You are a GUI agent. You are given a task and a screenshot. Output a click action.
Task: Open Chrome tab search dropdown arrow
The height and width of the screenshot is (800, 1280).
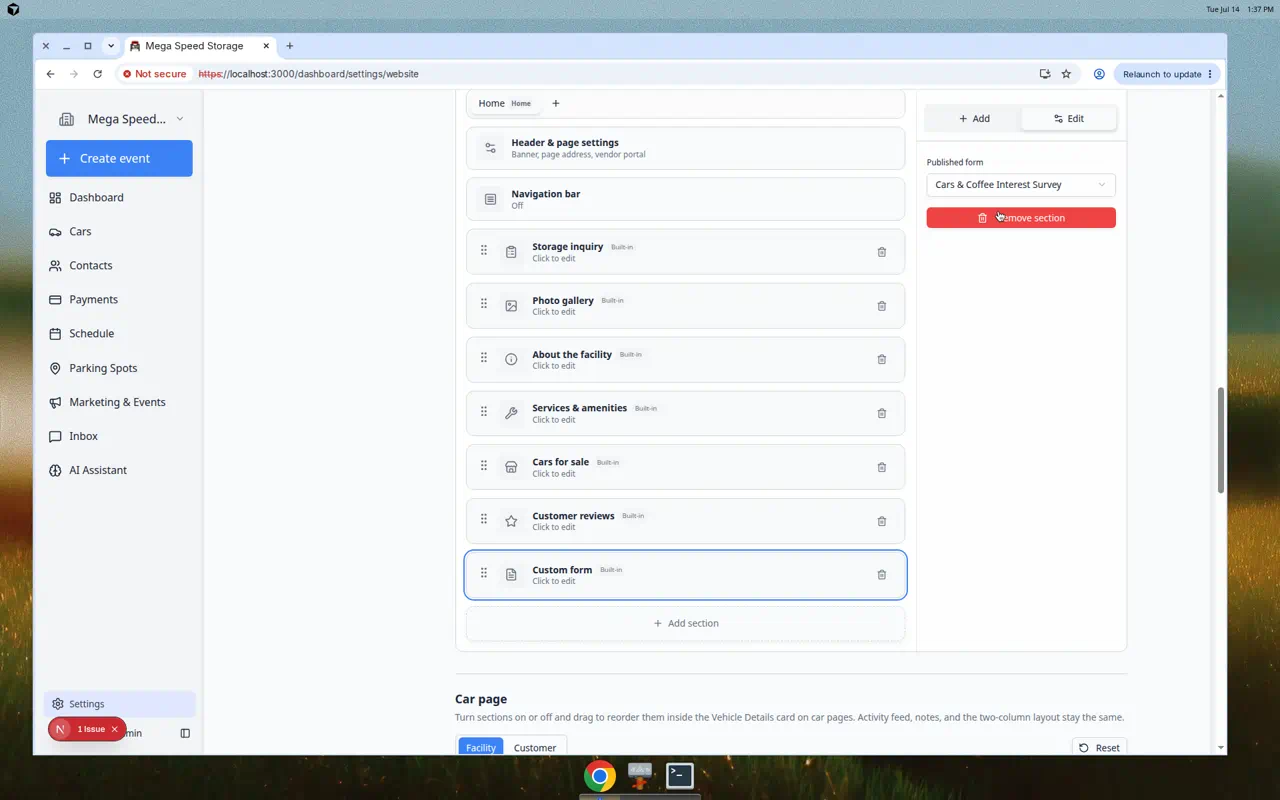[111, 46]
